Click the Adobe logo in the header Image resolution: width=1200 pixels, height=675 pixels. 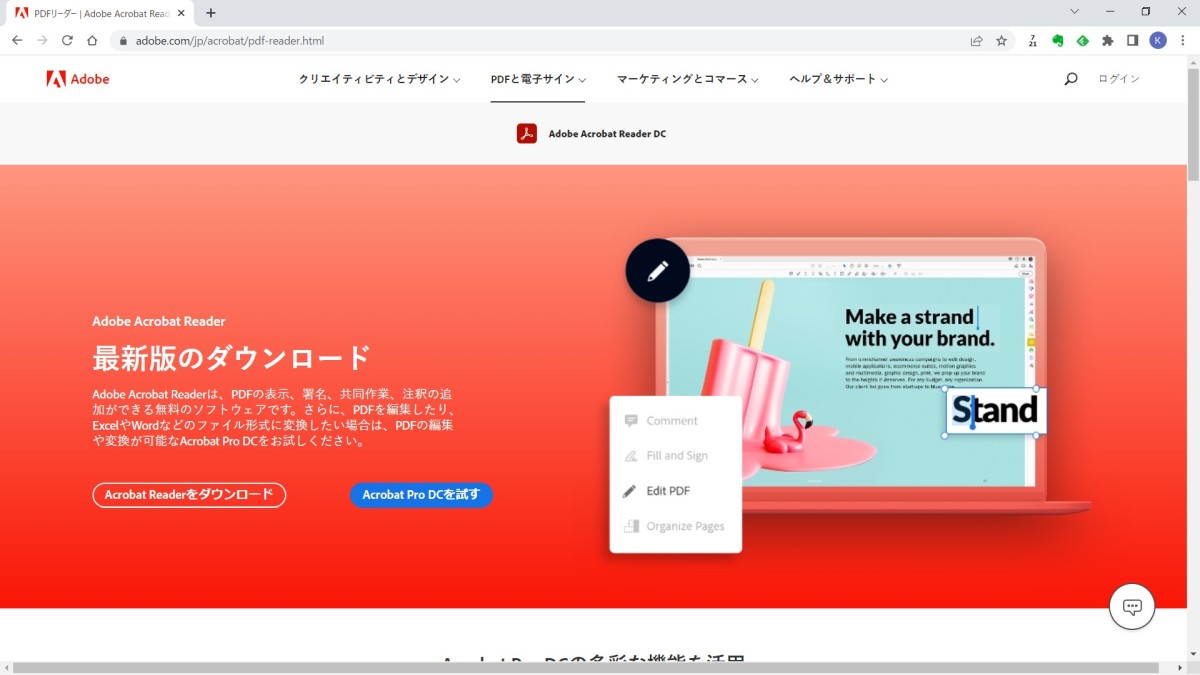77,79
